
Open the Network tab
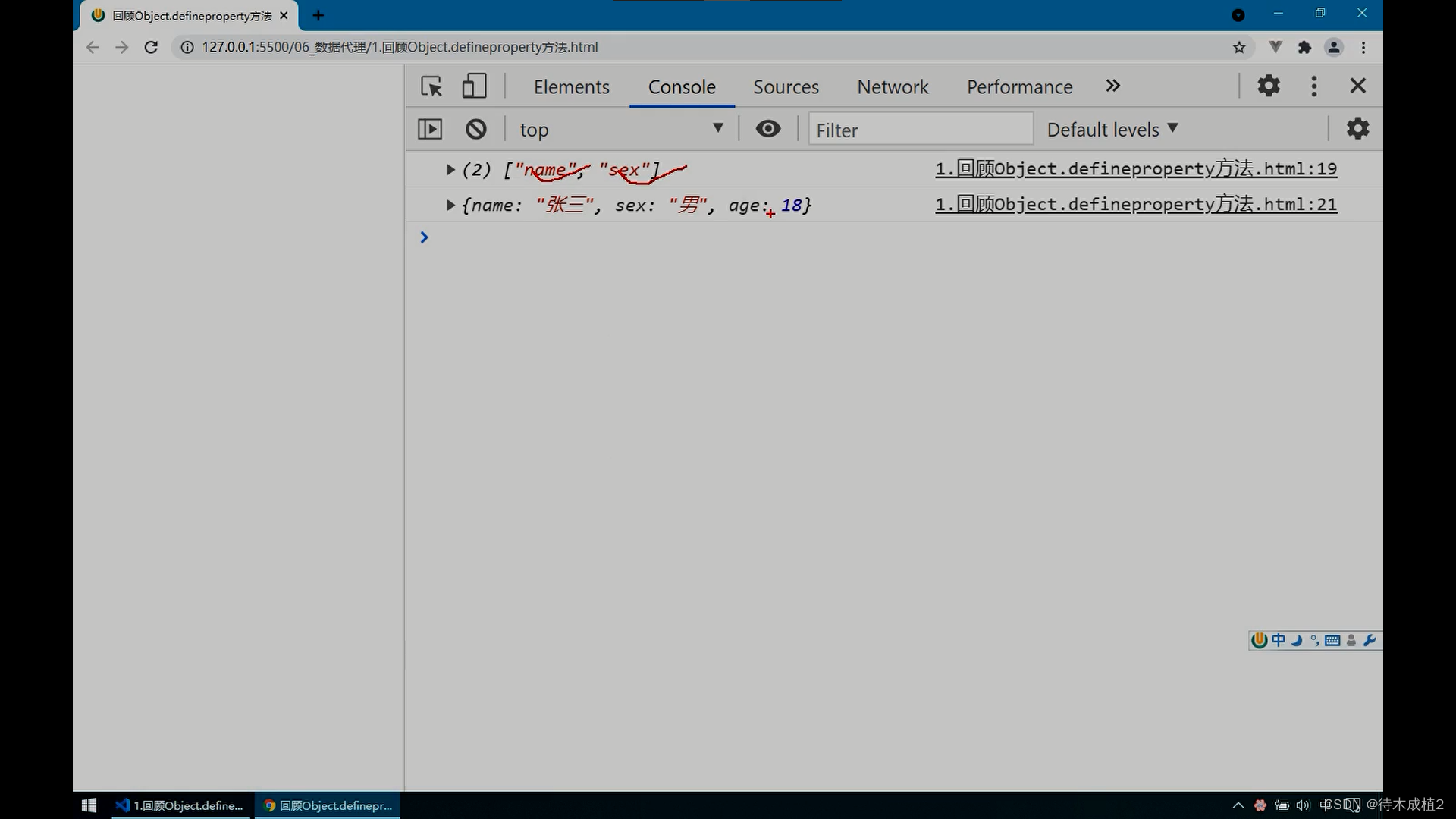tap(893, 87)
